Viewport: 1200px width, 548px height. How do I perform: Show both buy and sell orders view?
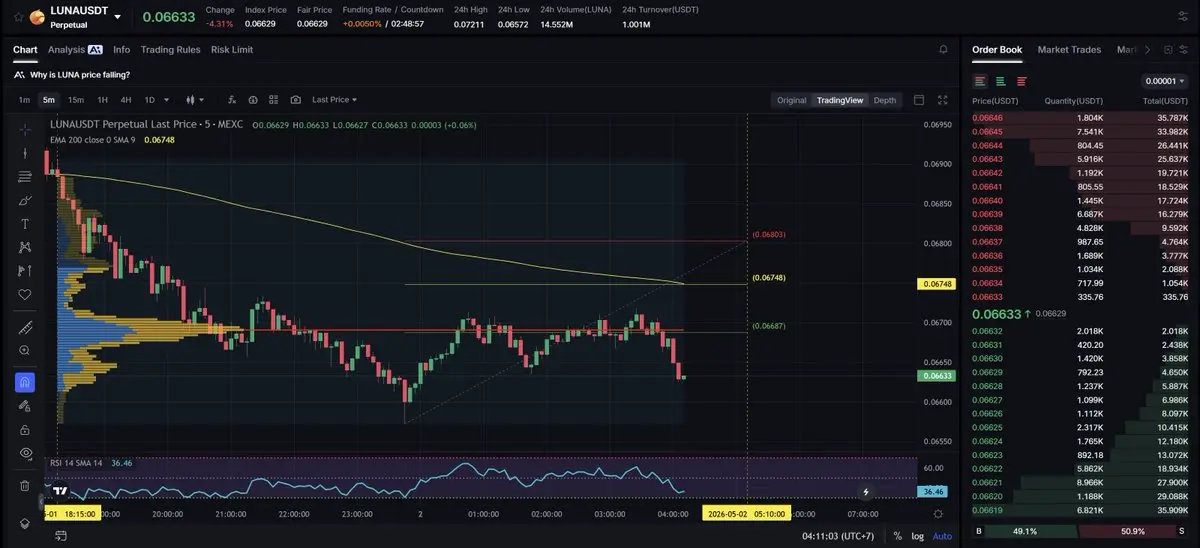pos(980,81)
